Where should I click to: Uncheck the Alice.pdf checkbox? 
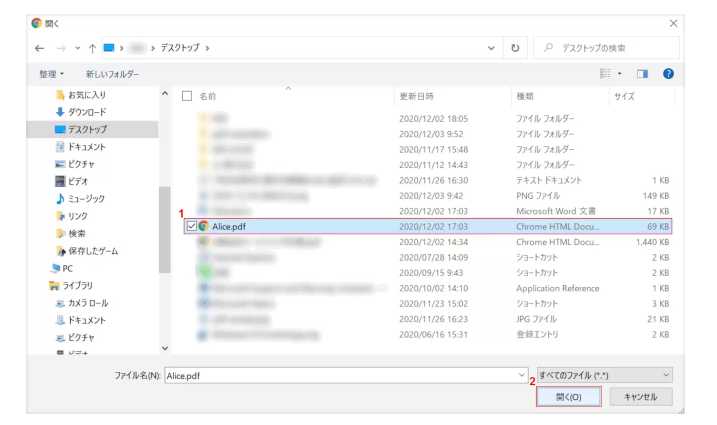click(190, 227)
